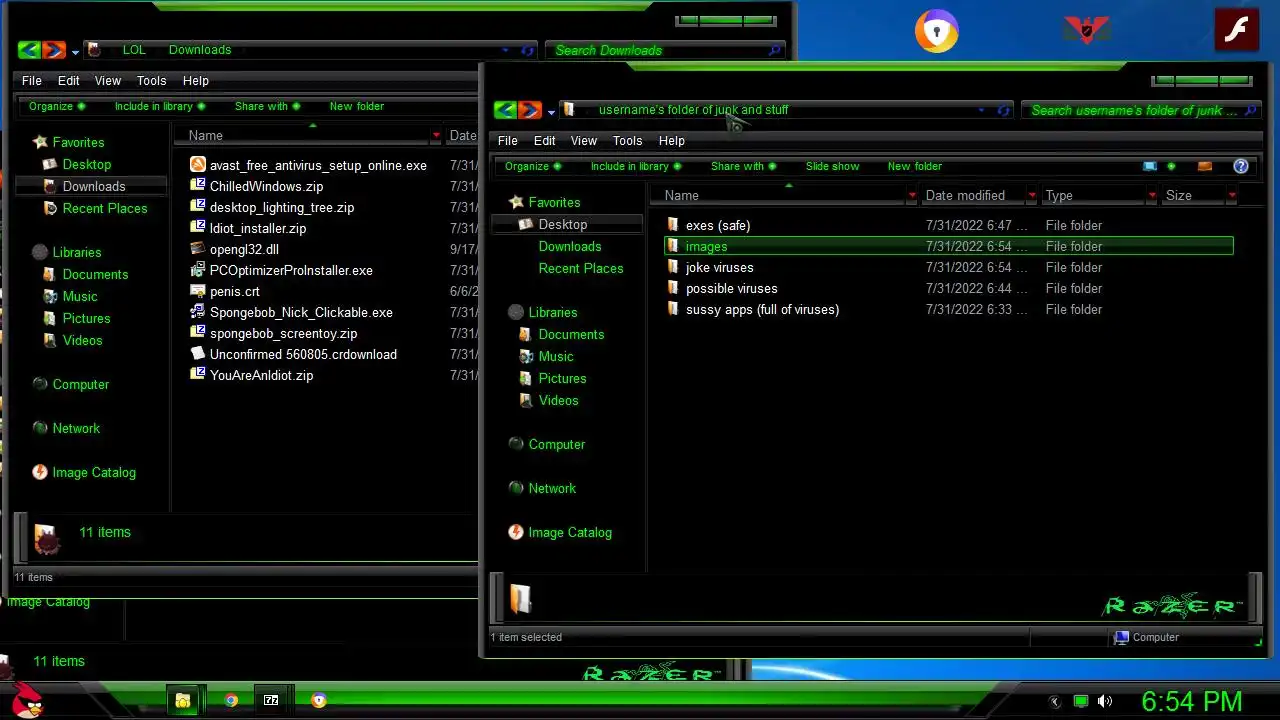
Task: Select PCOptimizerProInstaller.exe file
Action: (x=291, y=270)
